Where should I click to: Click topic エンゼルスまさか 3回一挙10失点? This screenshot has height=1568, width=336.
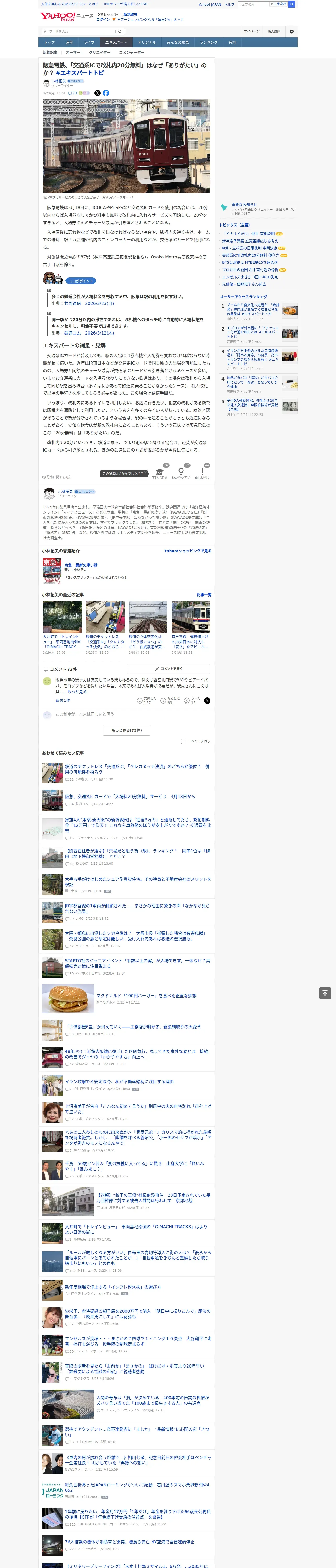tap(250, 277)
